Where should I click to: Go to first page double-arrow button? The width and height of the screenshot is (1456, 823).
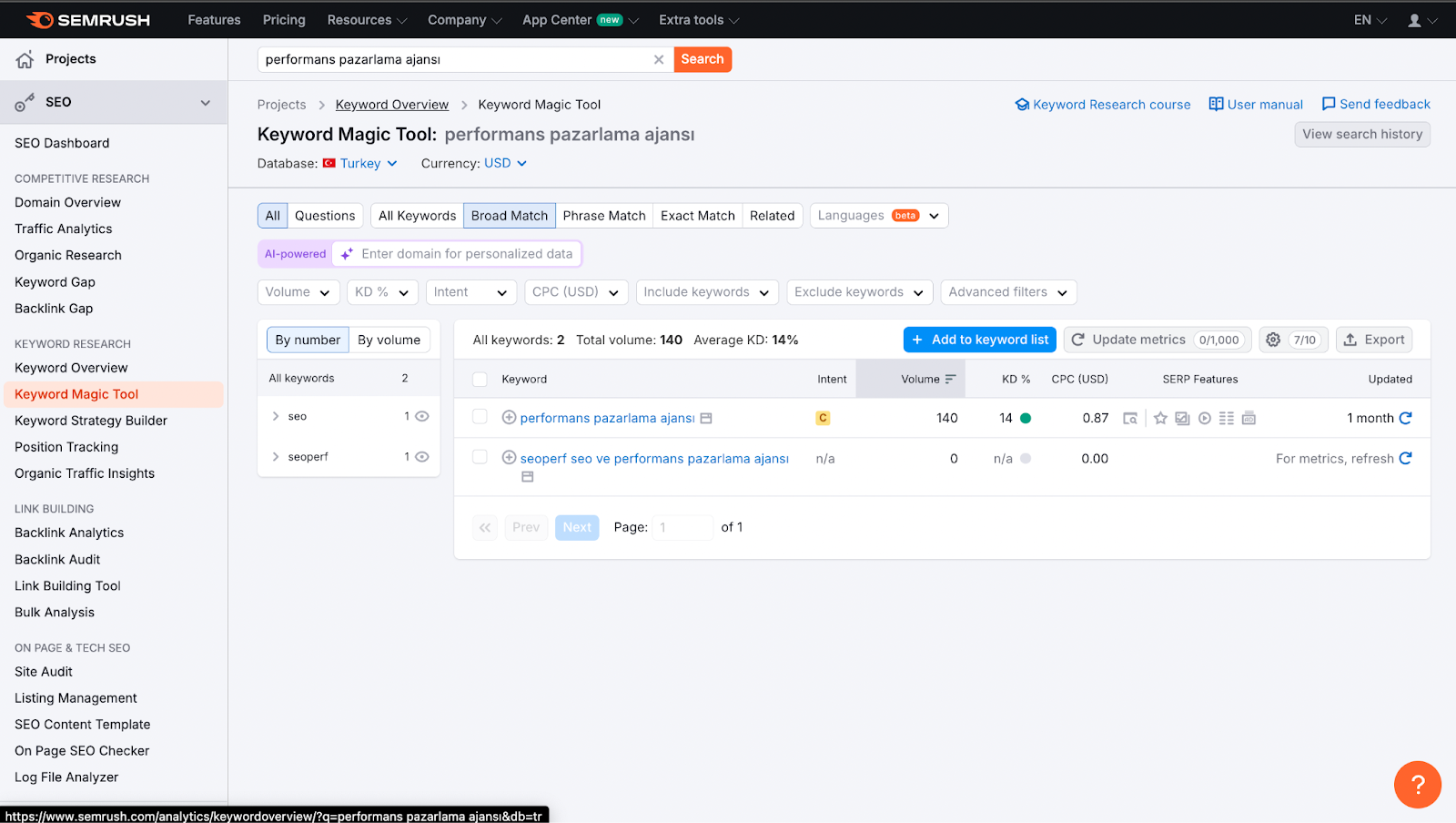tap(485, 527)
